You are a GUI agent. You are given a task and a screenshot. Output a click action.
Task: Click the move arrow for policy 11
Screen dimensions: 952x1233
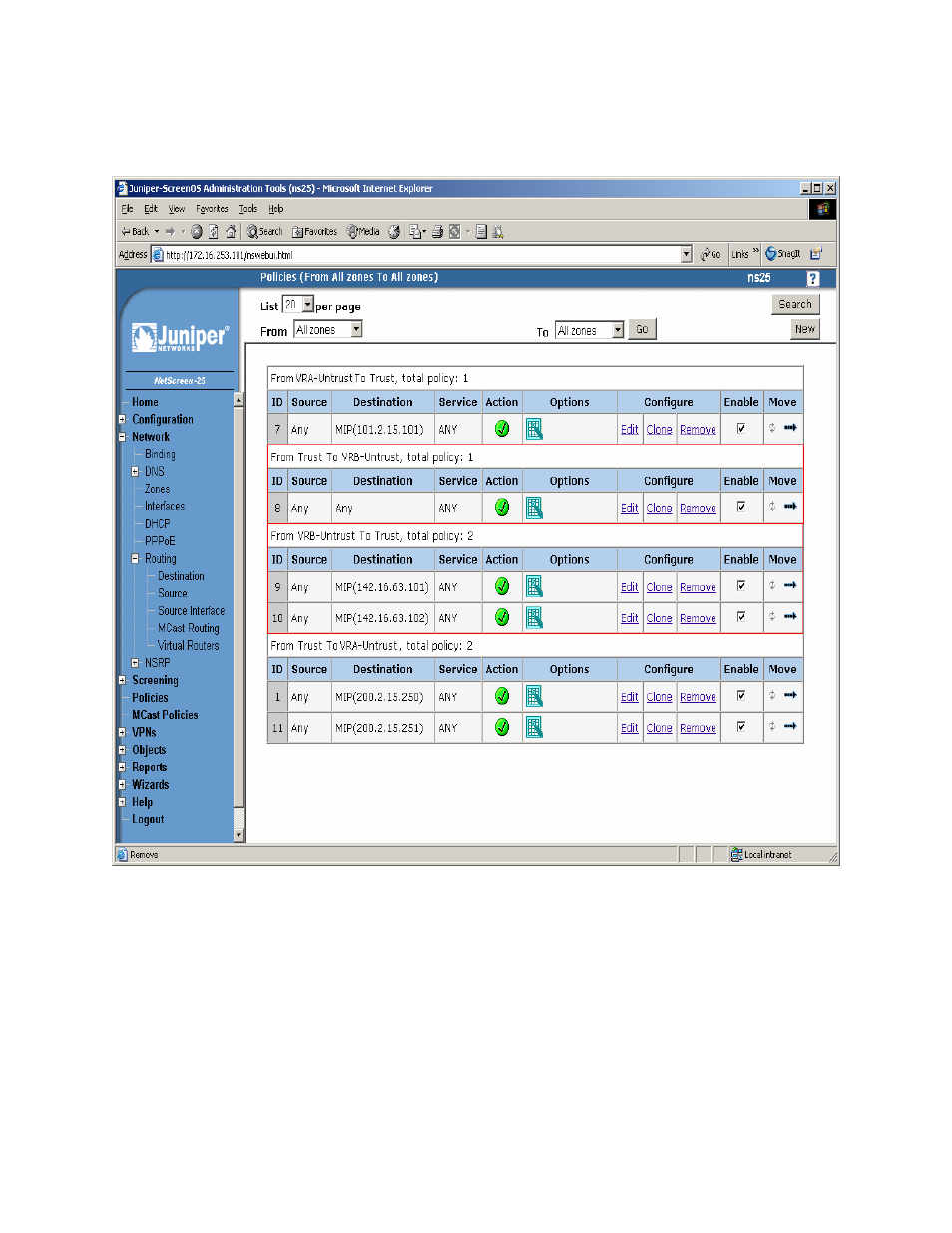pyautogui.click(x=790, y=727)
